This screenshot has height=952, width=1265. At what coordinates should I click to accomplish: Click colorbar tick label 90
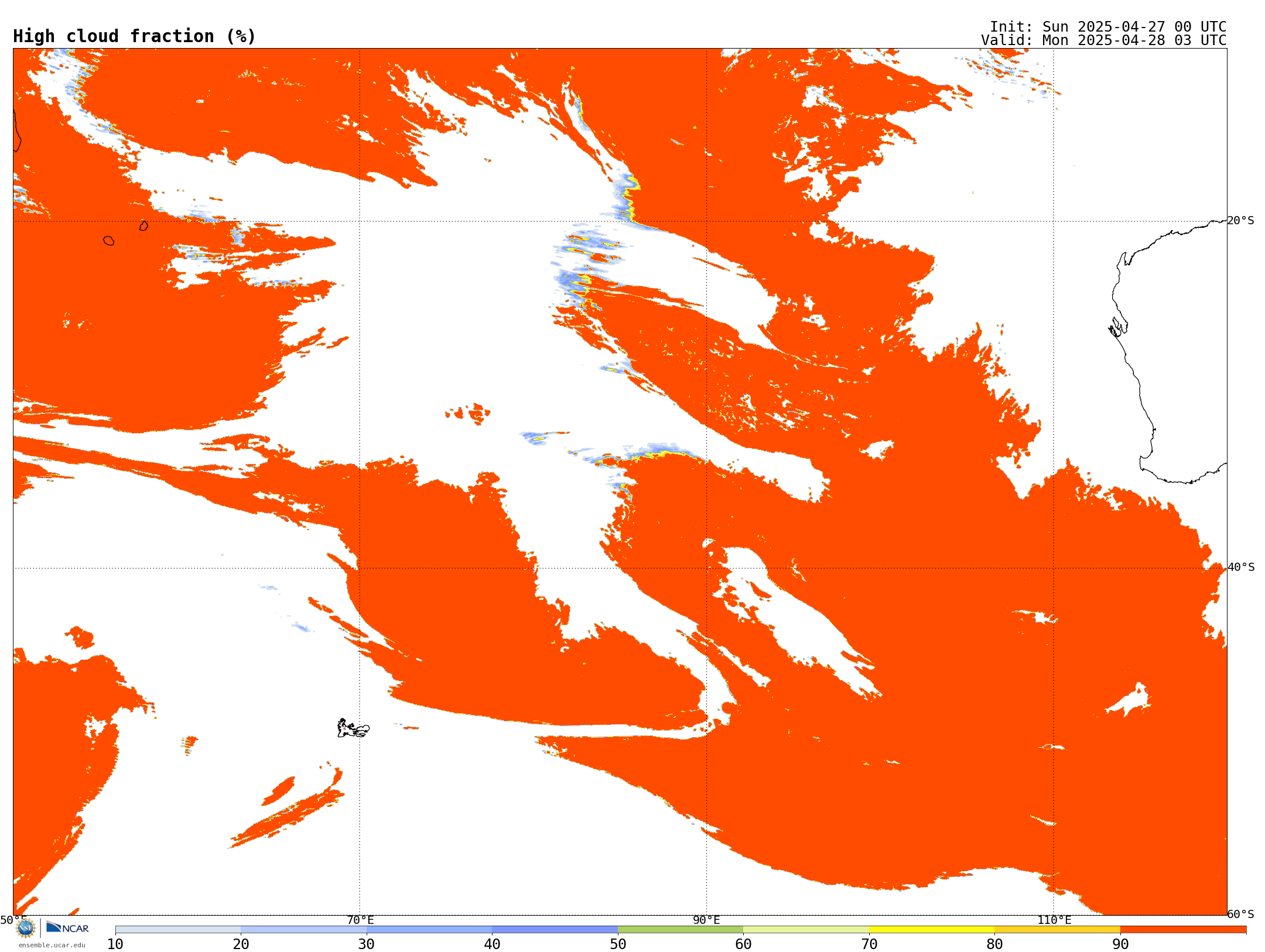[1120, 944]
